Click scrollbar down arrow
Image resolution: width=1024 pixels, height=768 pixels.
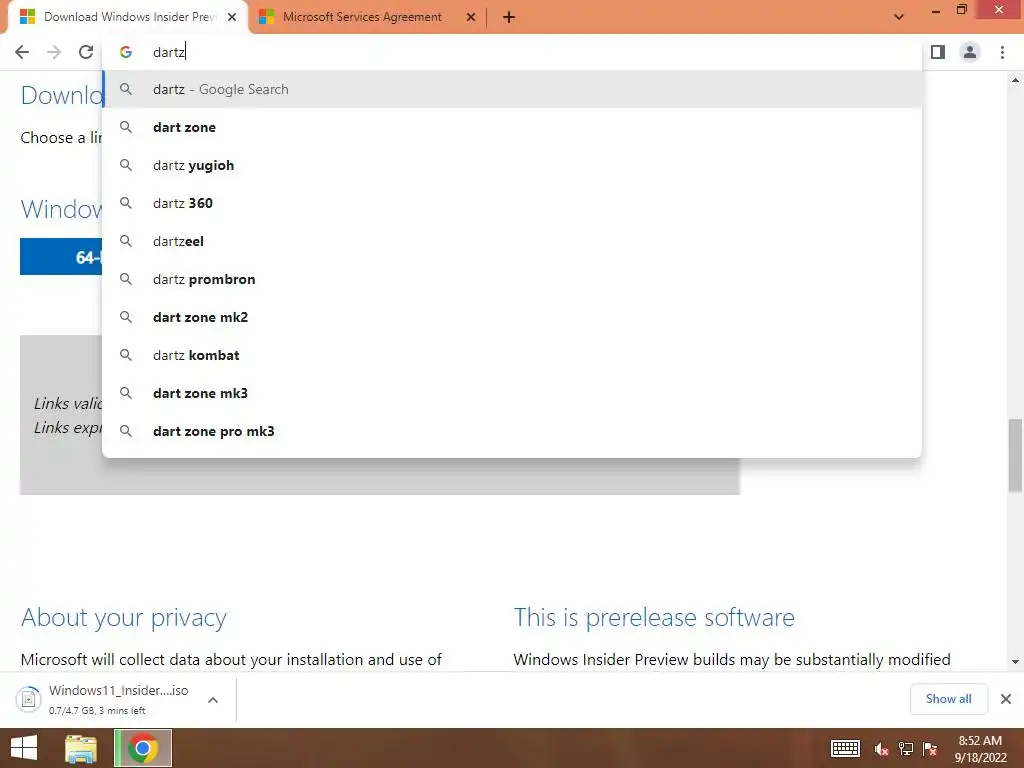point(1015,662)
